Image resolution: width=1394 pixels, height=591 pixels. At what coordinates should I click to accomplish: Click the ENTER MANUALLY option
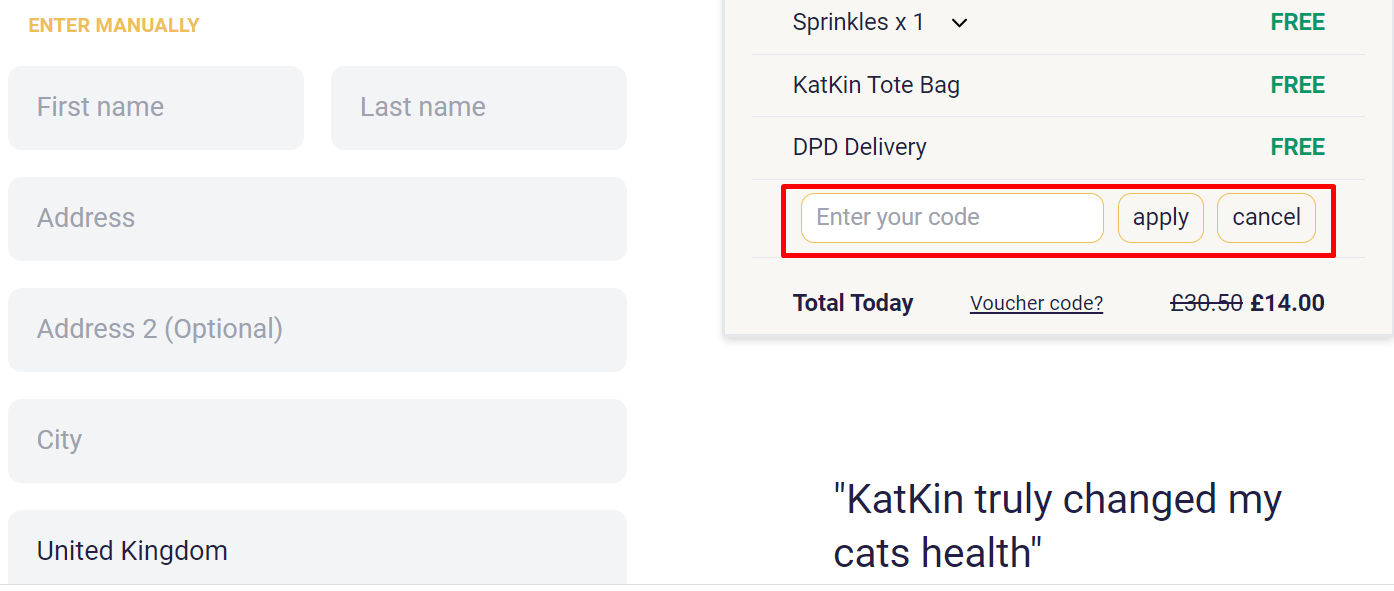[113, 25]
